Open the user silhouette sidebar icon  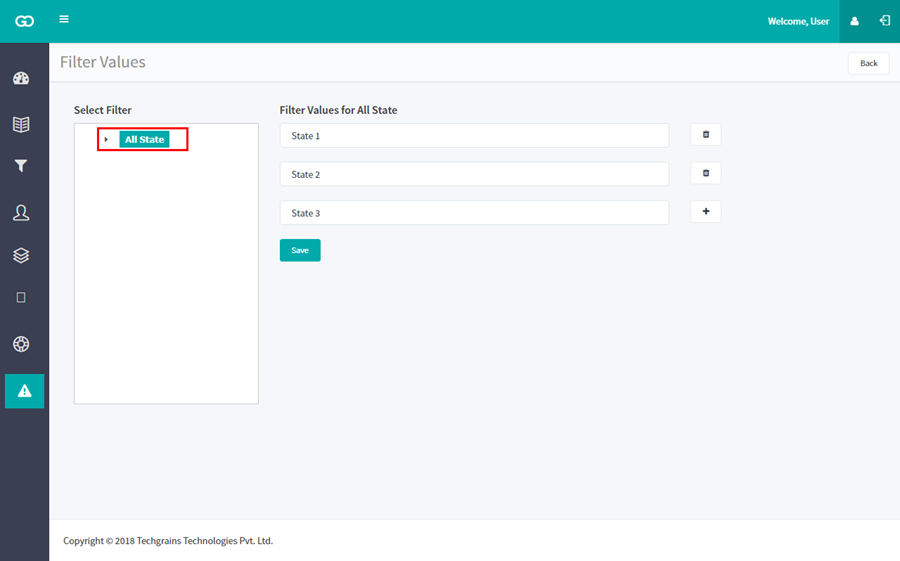(x=21, y=213)
